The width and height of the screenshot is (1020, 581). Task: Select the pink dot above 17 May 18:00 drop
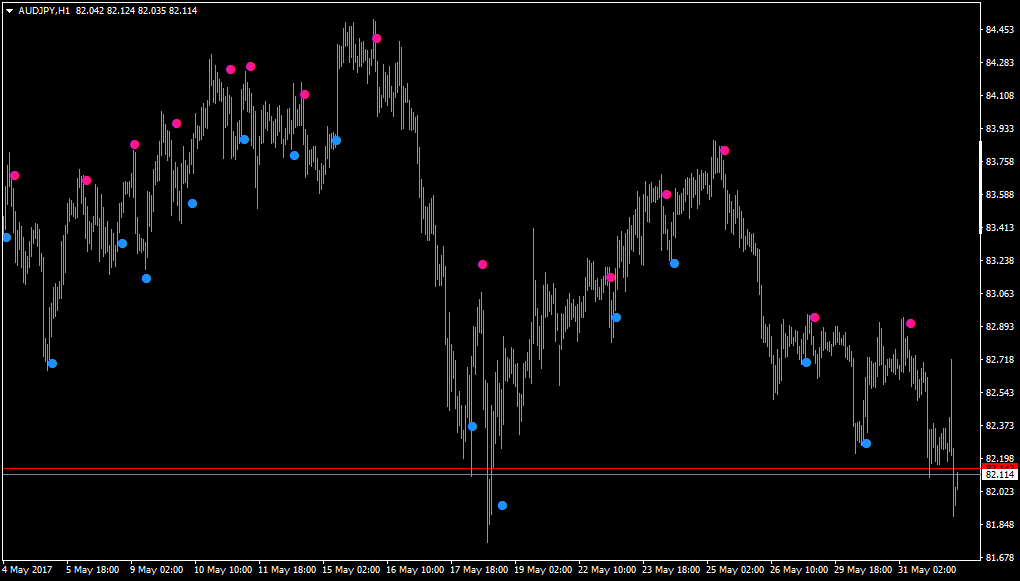tap(482, 264)
